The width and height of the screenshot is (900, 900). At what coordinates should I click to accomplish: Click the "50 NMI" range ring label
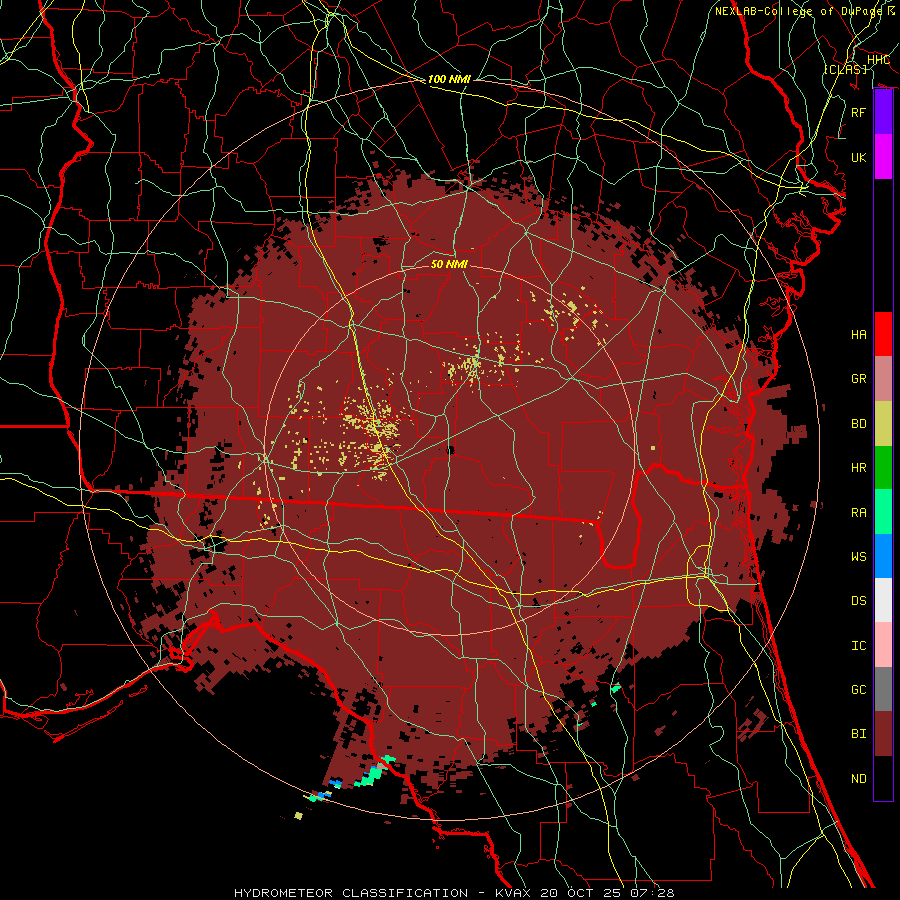click(x=449, y=264)
